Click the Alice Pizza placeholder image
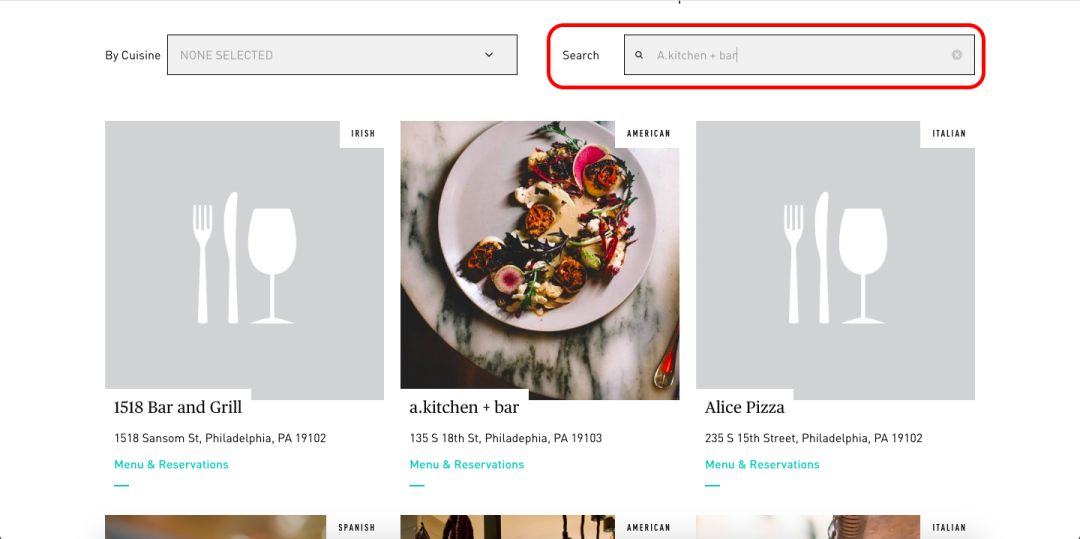The height and width of the screenshot is (539, 1080). 835,260
